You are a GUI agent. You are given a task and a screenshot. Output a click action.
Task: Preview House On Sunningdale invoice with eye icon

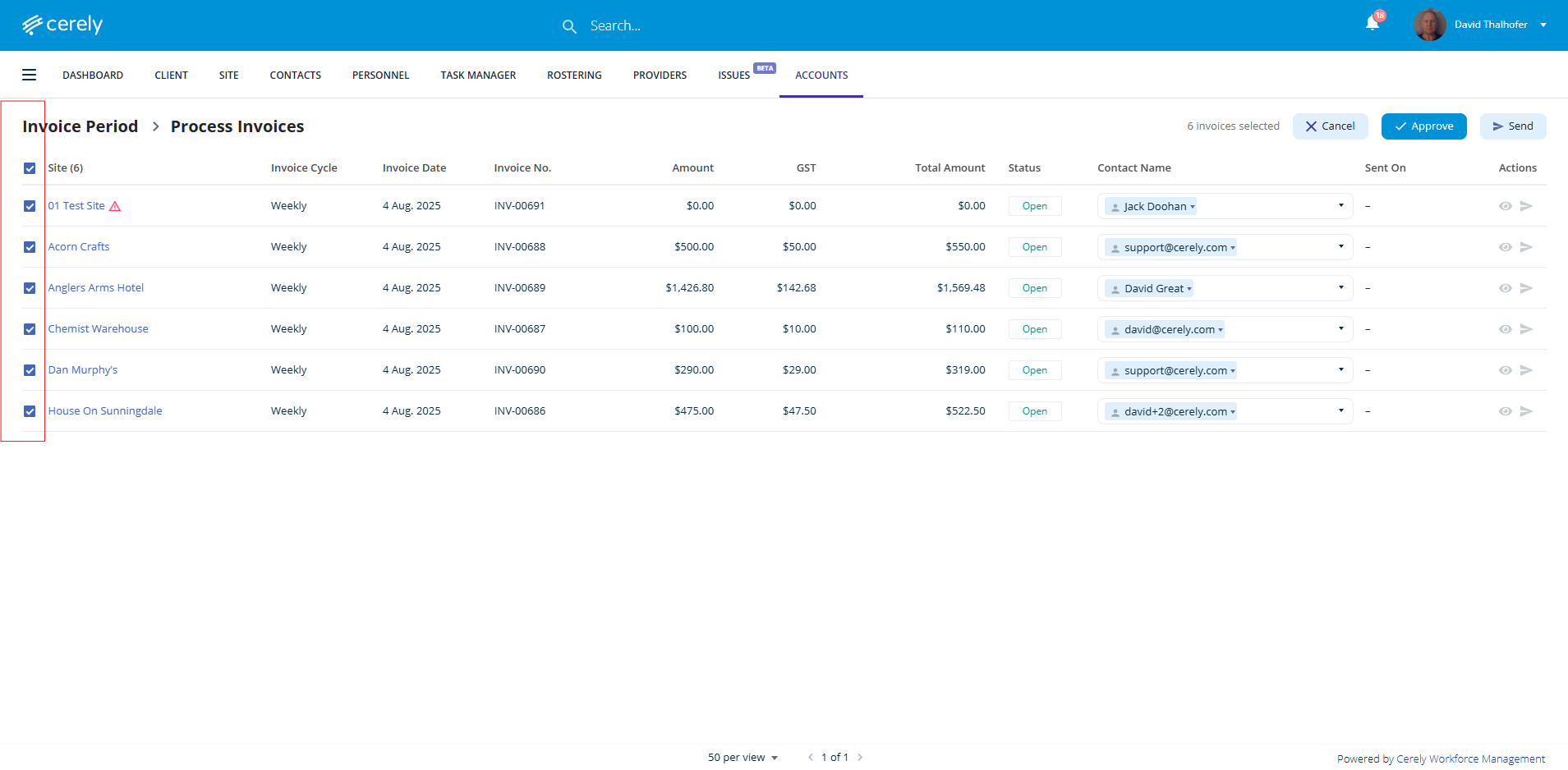[1505, 411]
